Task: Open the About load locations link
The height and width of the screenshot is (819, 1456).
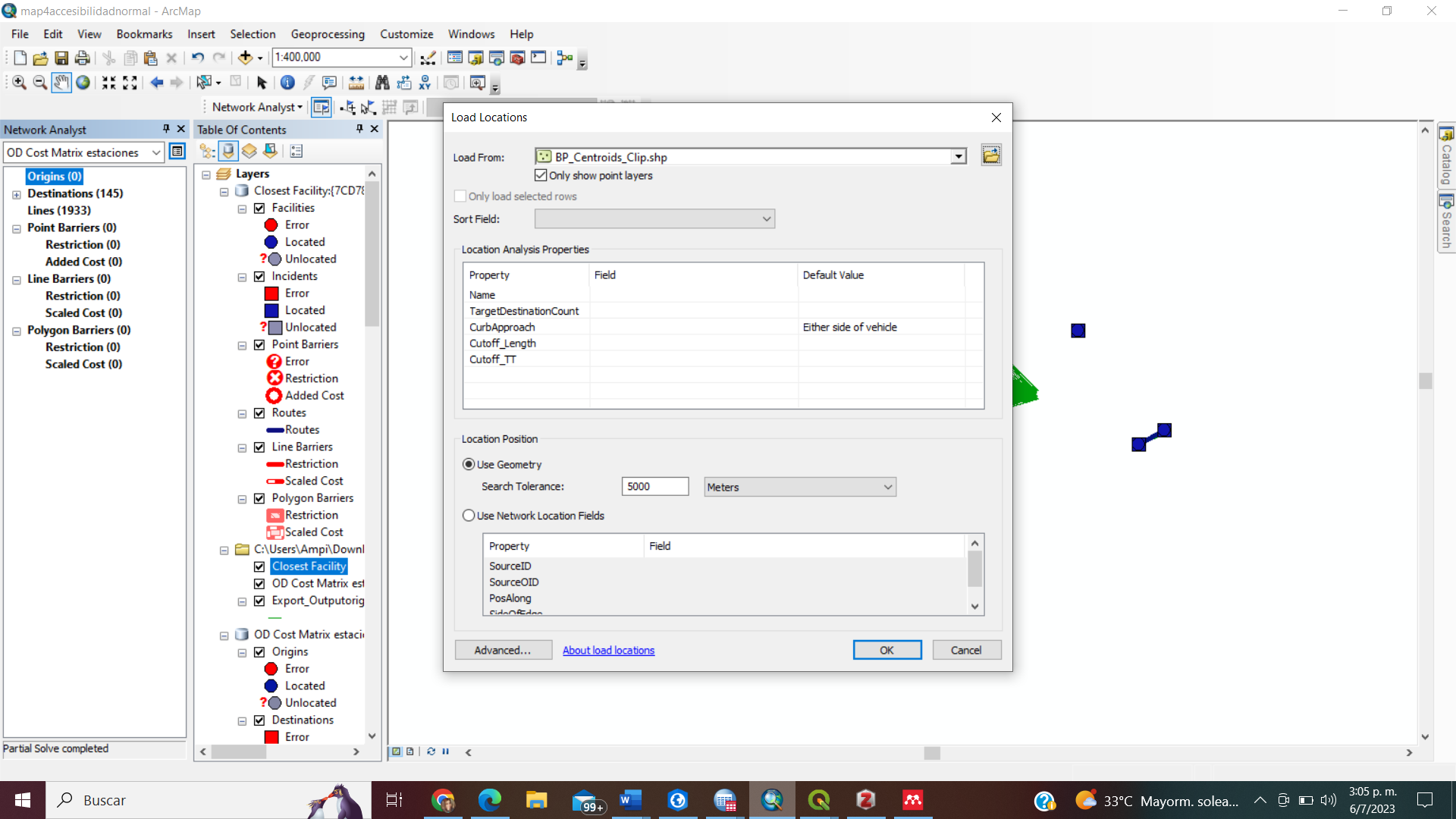Action: 608,650
